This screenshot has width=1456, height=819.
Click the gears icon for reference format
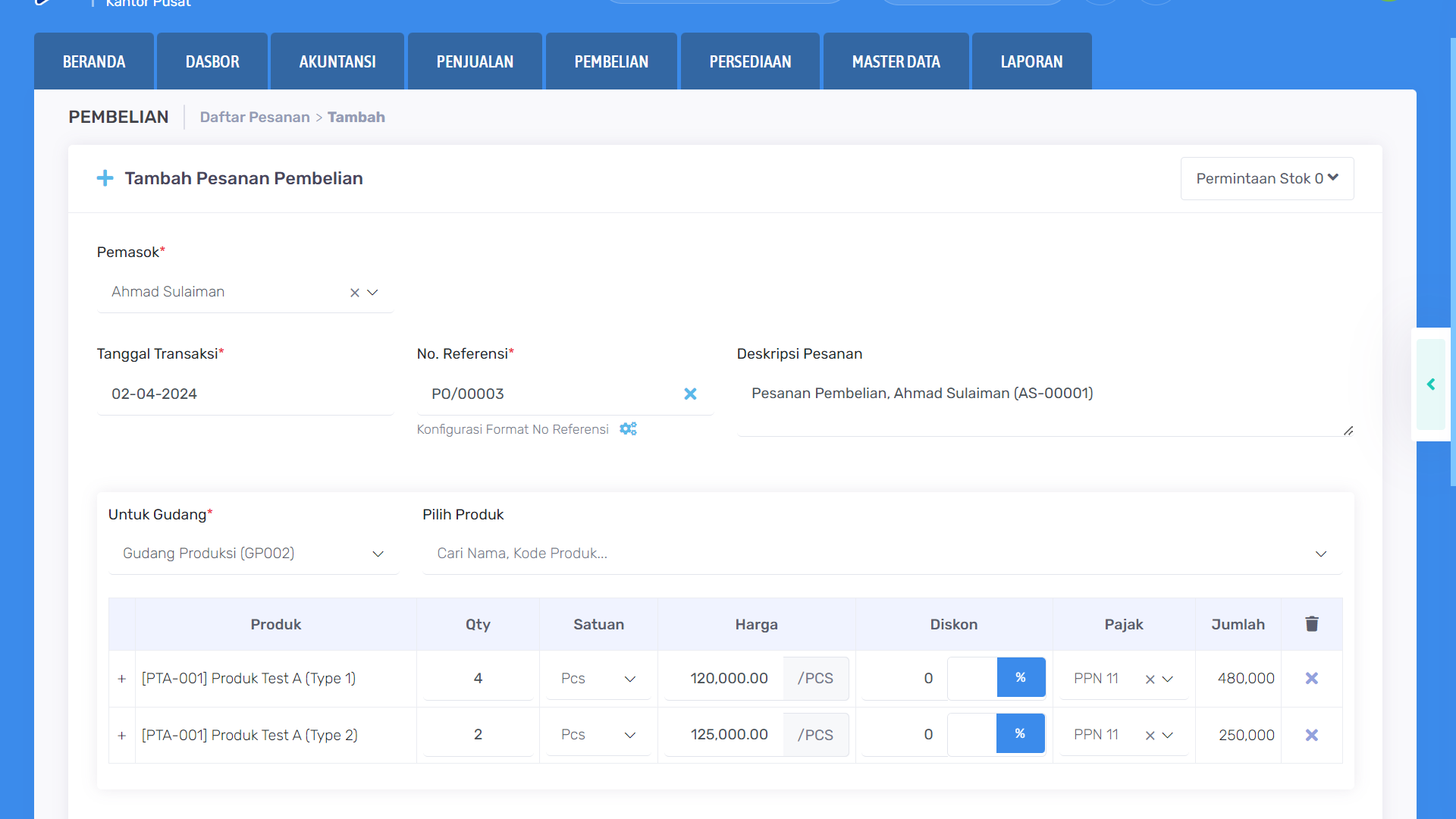[x=628, y=428]
